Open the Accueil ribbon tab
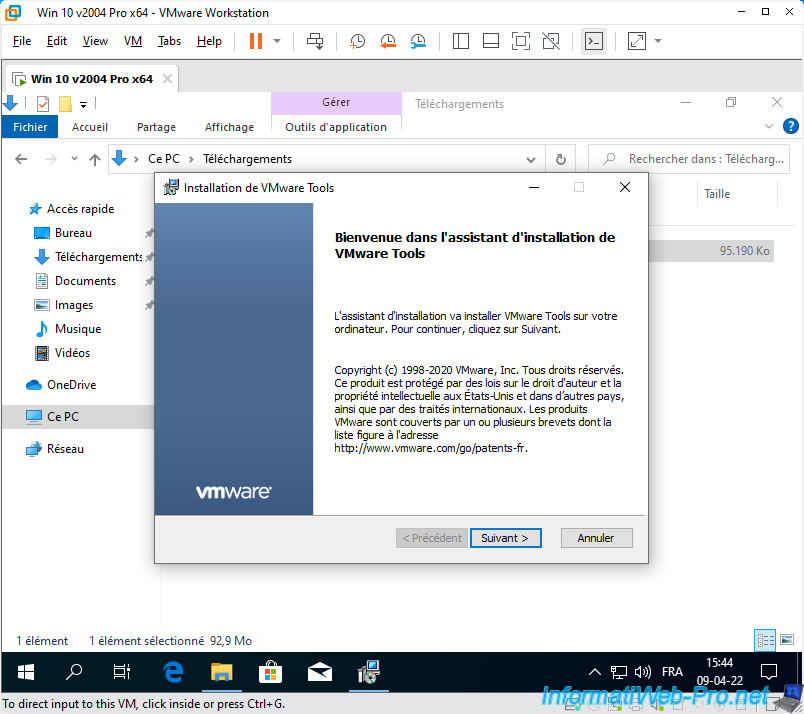This screenshot has width=804, height=714. click(x=90, y=127)
